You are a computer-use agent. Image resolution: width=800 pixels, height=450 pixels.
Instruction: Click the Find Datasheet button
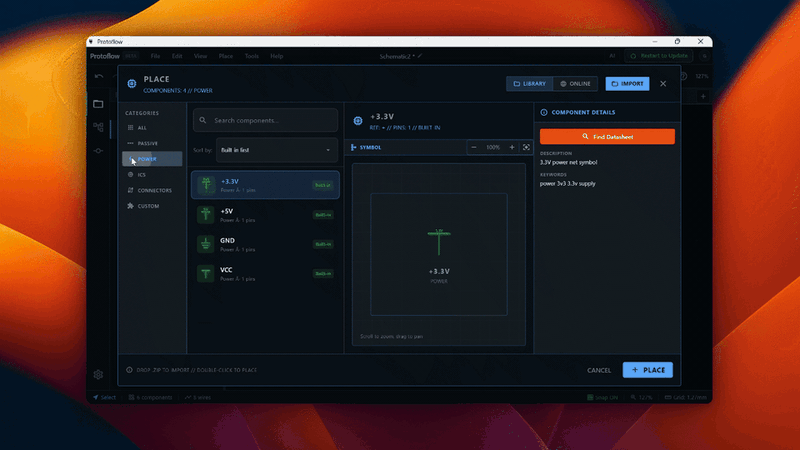coord(607,137)
